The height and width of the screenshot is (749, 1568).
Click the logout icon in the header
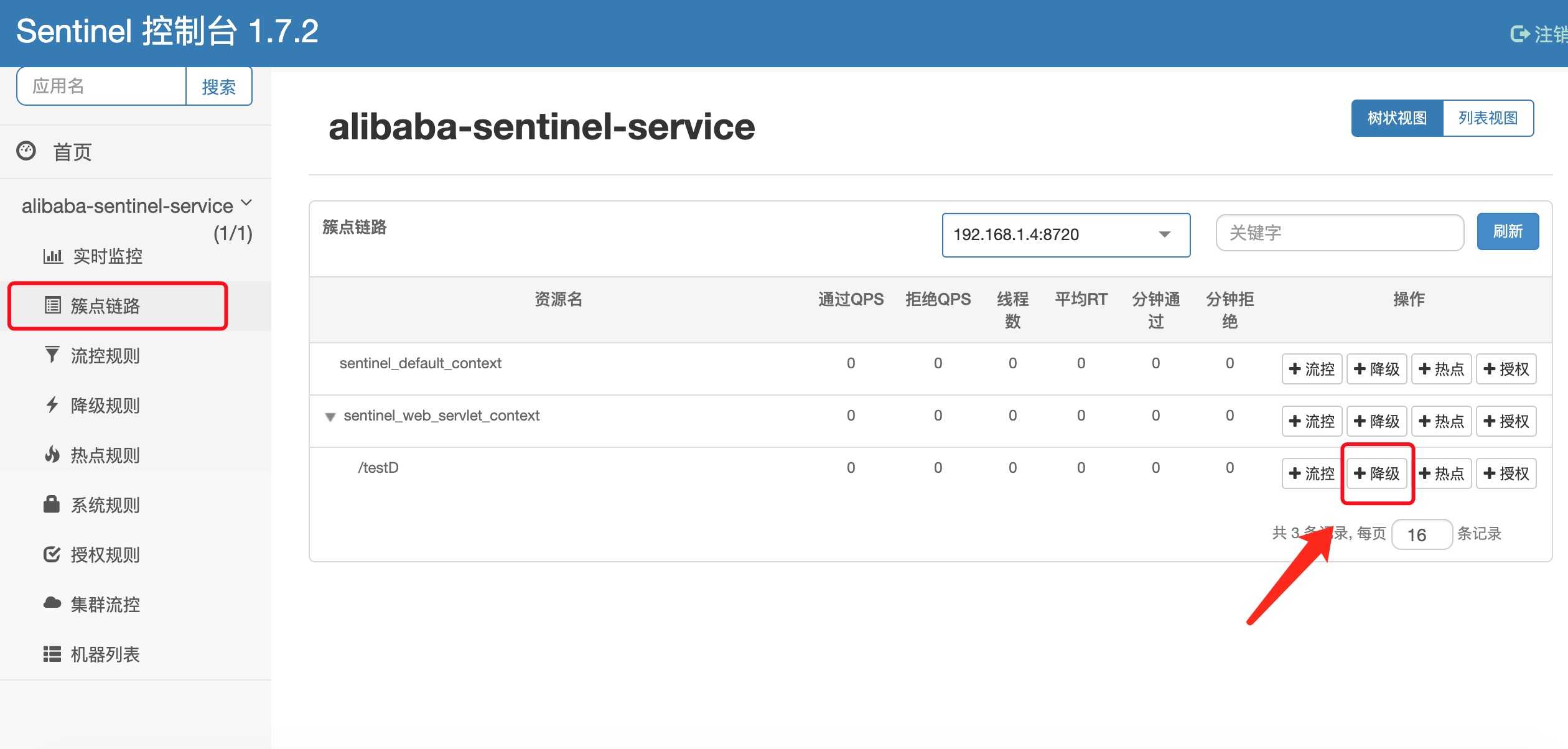[x=1519, y=34]
